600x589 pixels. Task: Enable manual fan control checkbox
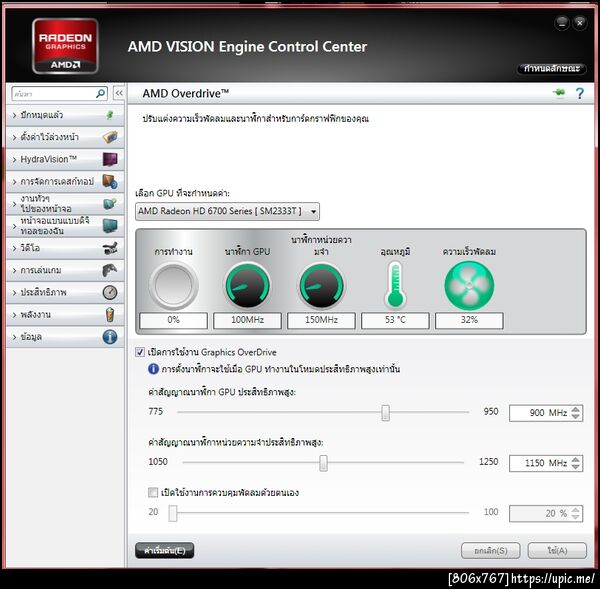pos(153,492)
